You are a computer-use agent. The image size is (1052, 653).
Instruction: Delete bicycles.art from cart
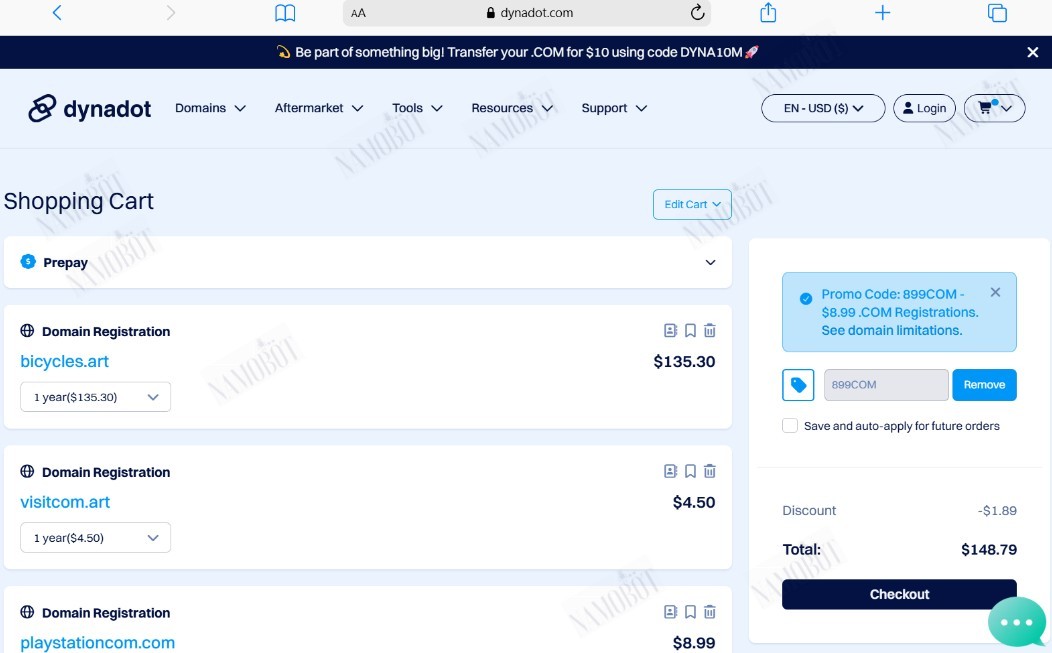pyautogui.click(x=710, y=330)
